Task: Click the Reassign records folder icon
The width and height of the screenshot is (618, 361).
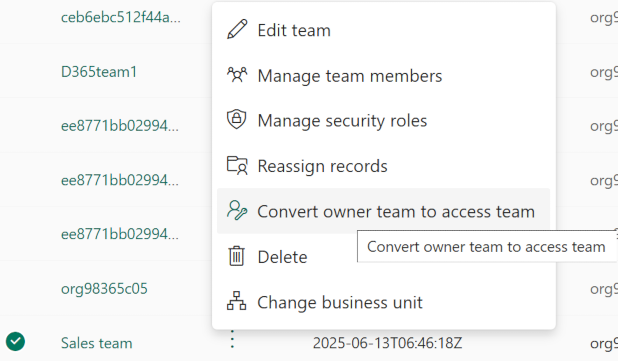Action: click(x=237, y=166)
